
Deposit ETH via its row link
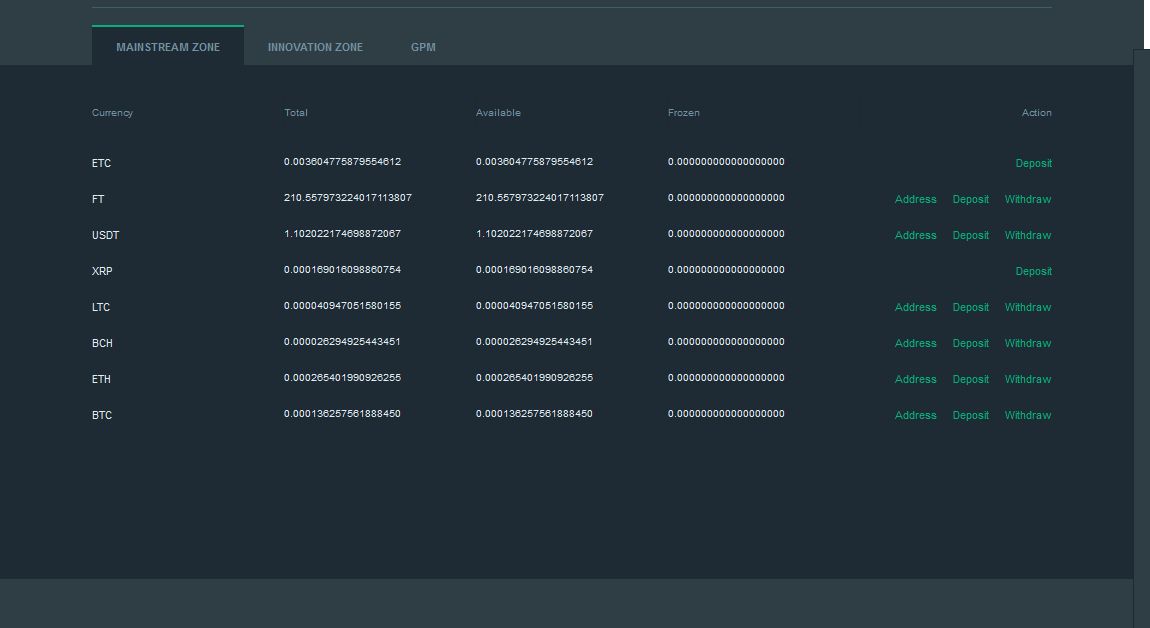[x=970, y=379]
